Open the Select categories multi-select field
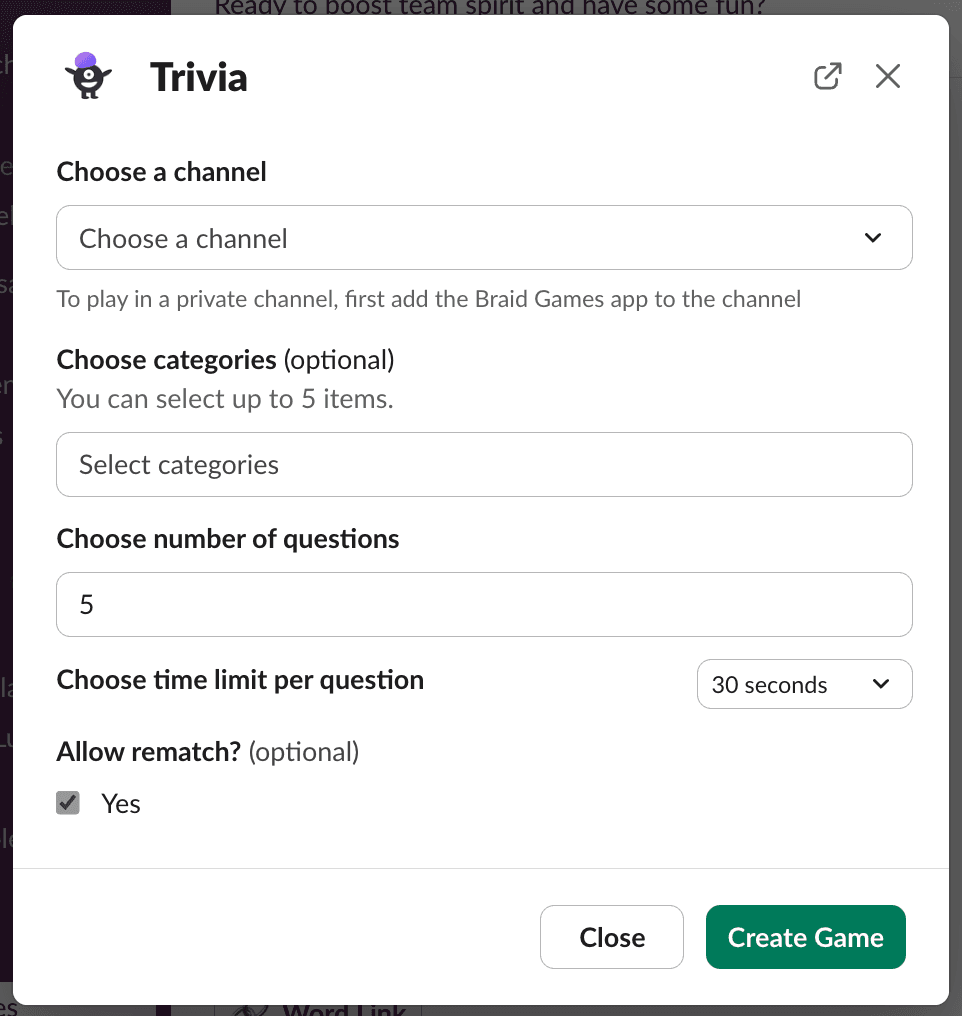962x1016 pixels. 484,465
